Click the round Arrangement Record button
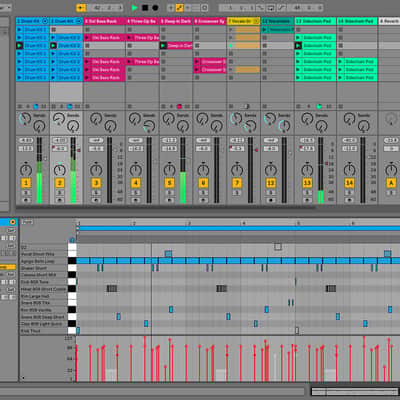This screenshot has width=400, height=400. coord(155,8)
